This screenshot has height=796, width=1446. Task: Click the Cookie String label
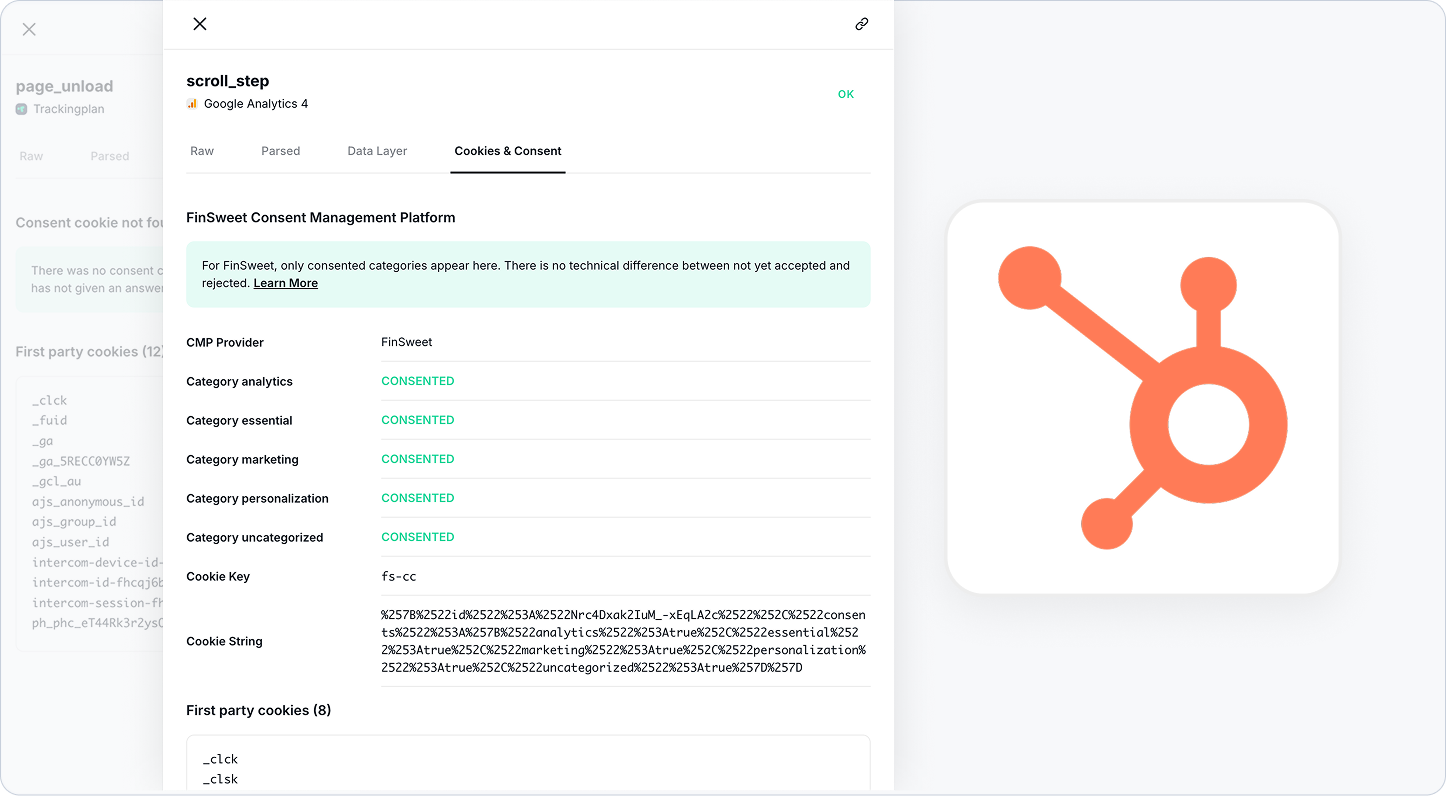[225, 641]
